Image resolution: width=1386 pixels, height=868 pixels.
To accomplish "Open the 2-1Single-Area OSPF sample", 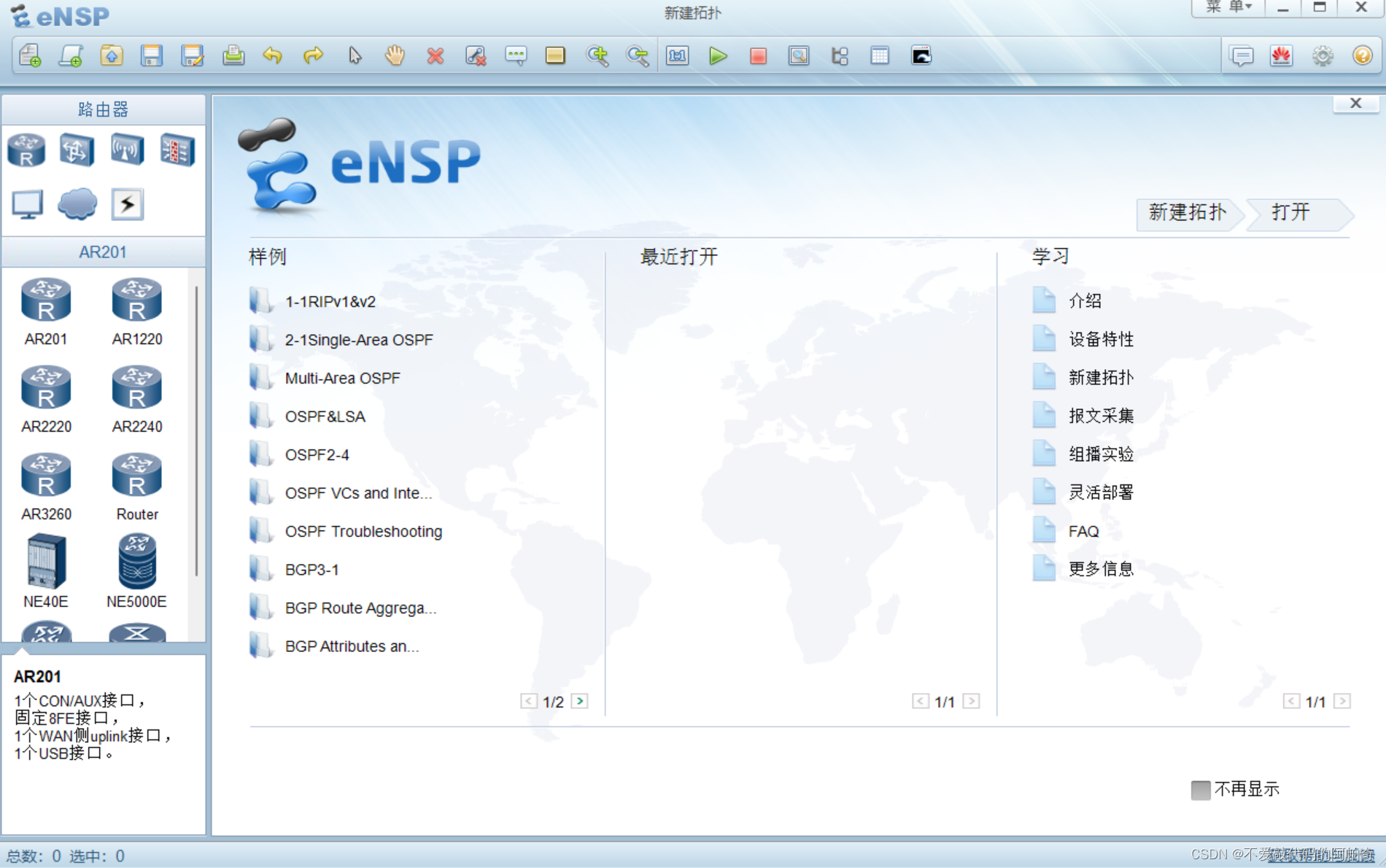I will tap(358, 340).
